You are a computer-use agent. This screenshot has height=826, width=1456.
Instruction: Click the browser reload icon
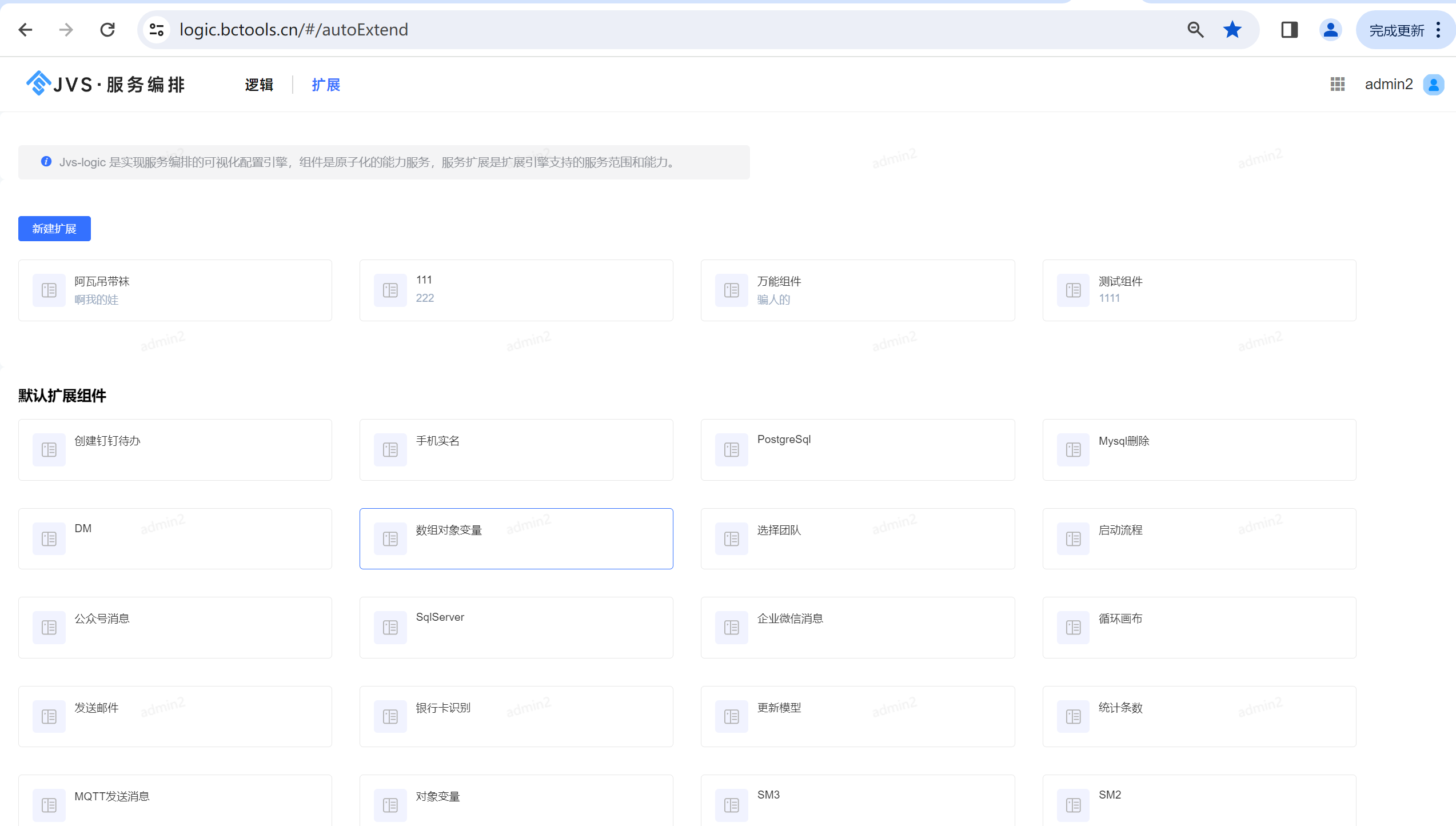pos(107,30)
